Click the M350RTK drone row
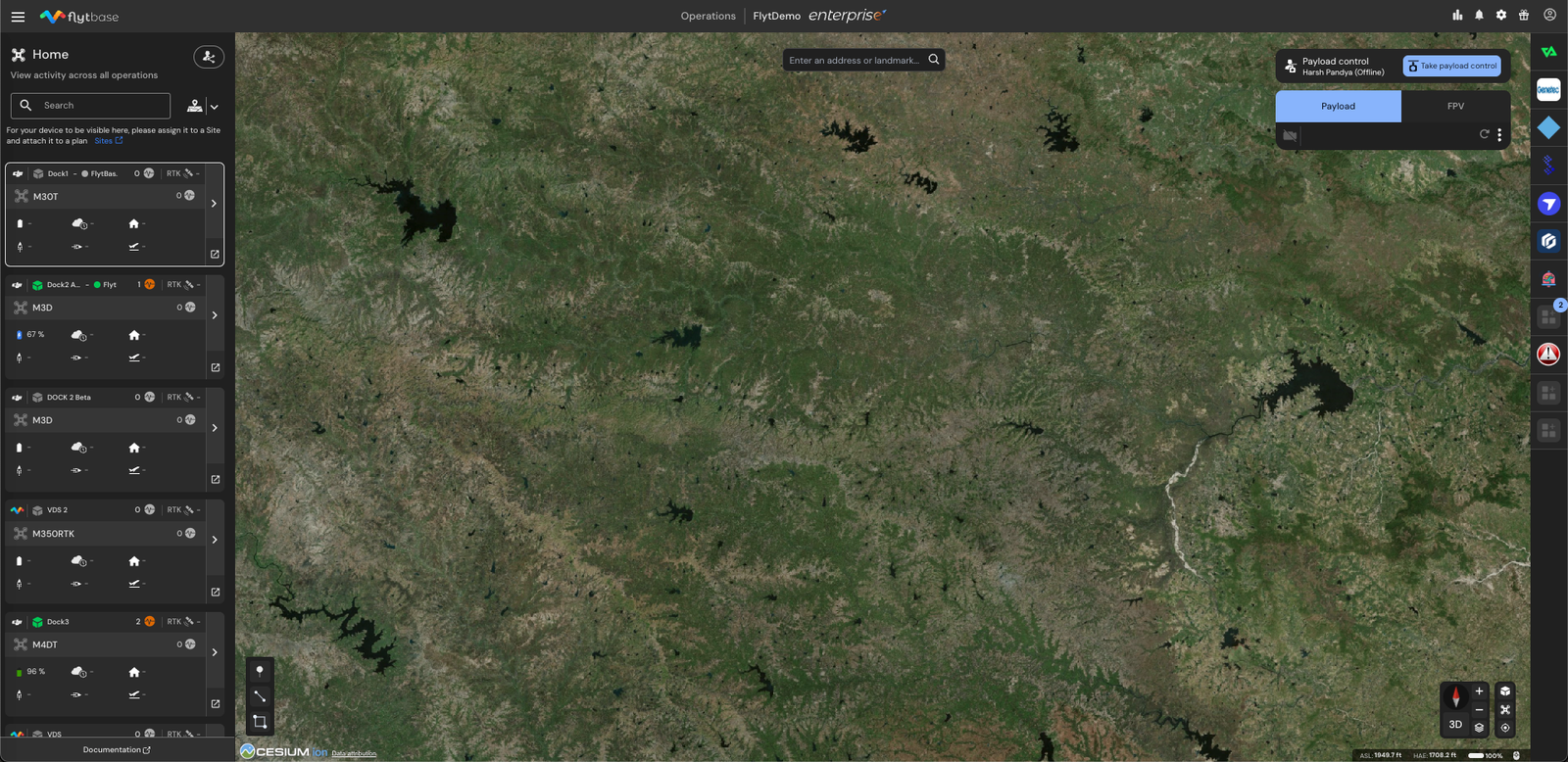This screenshot has height=762, width=1568. (x=105, y=534)
